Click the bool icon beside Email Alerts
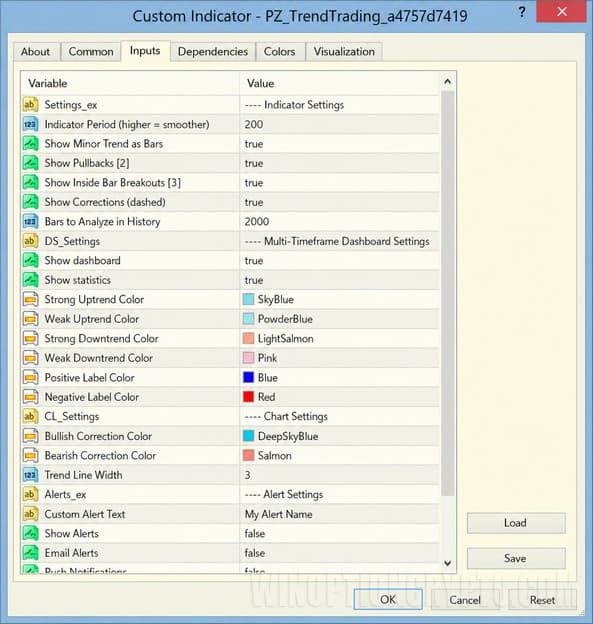593x624 pixels. click(30, 553)
